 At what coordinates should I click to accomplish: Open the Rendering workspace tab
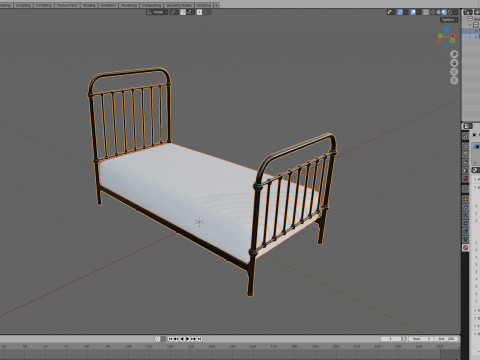pyautogui.click(x=129, y=5)
